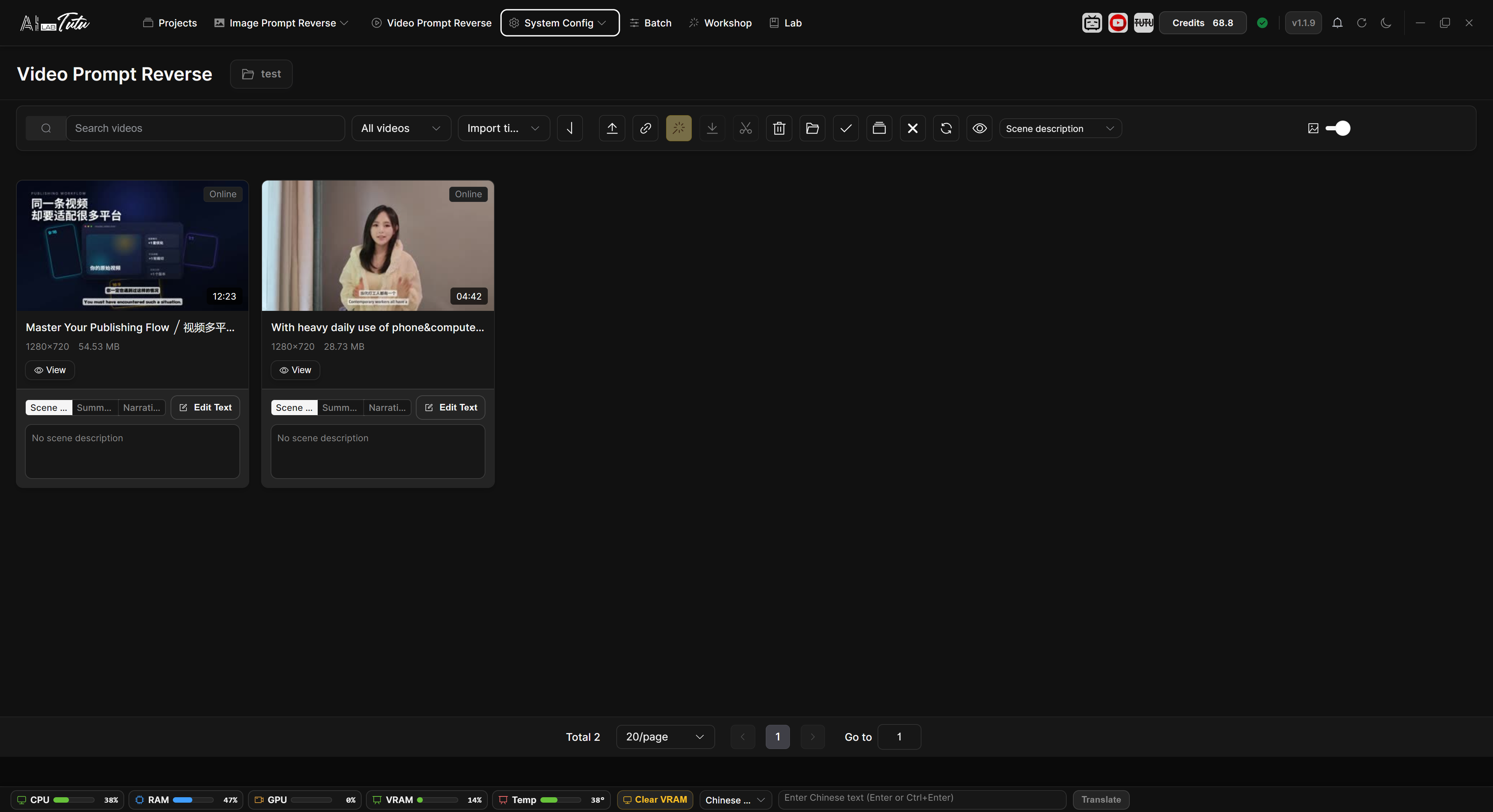Screen dimensions: 1493x812
Task: Open the Scene description dropdown
Action: (1060, 128)
